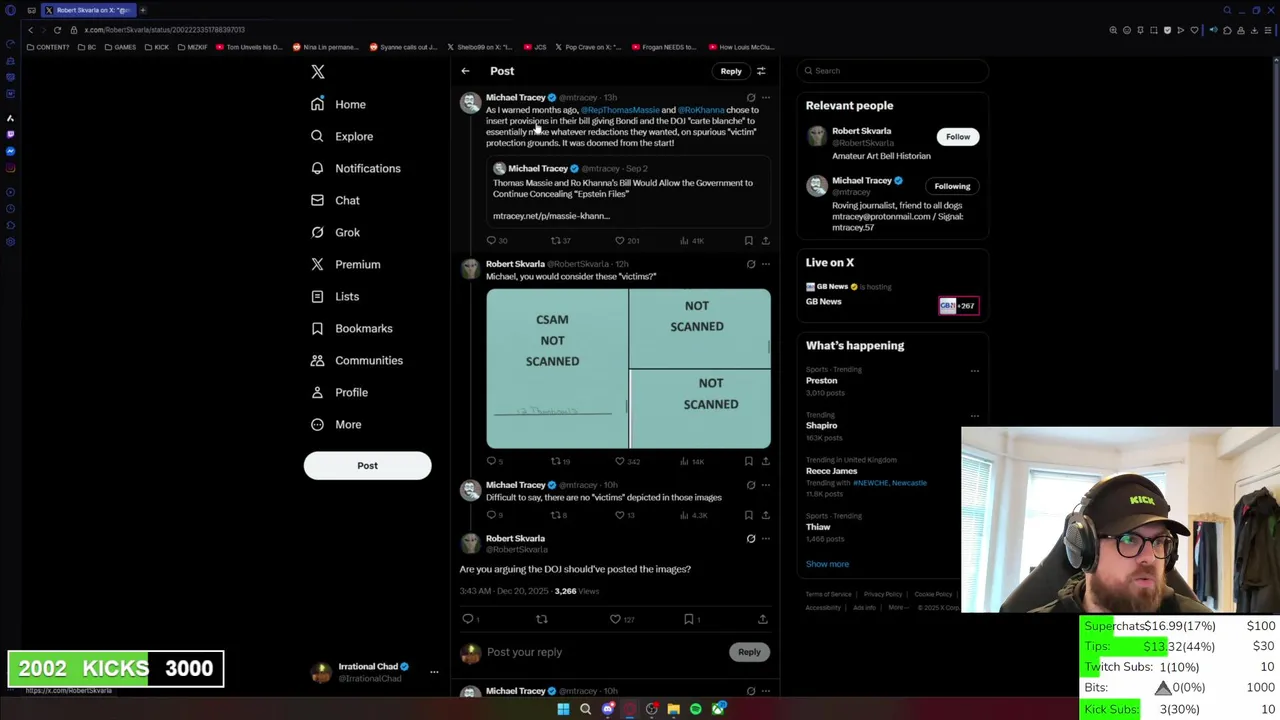Toggle Following for Michael Tracey
Screen dimensions: 1280x720
pos(952,186)
